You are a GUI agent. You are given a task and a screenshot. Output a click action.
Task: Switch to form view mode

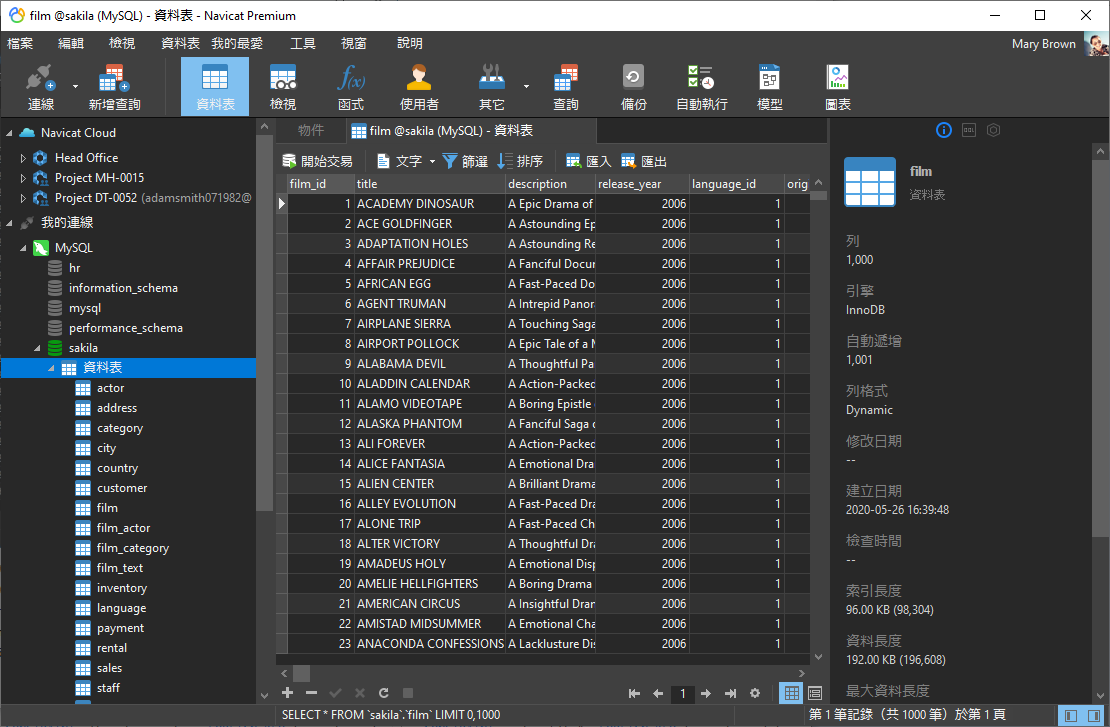click(x=815, y=692)
